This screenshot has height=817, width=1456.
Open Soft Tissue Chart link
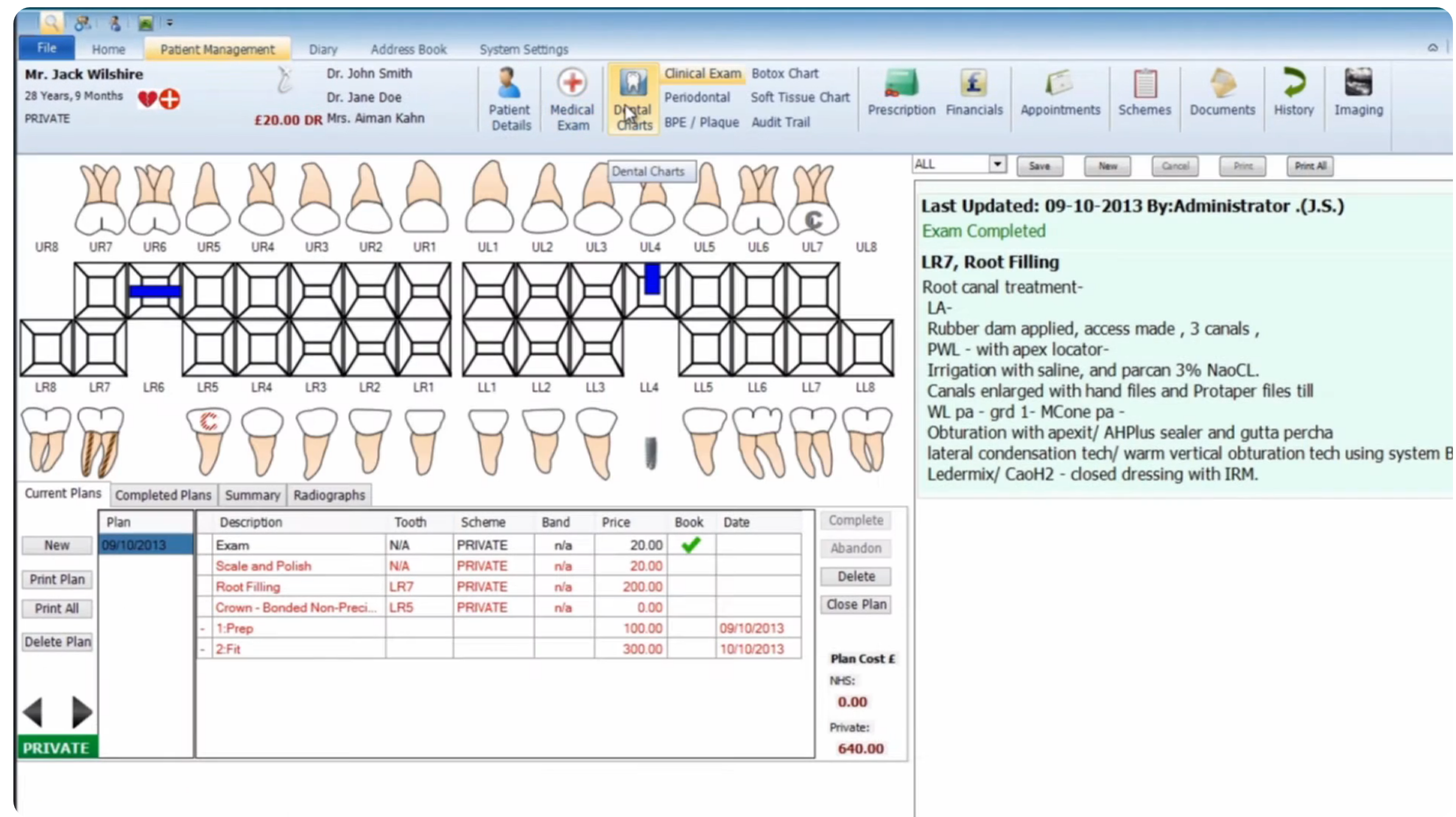tap(800, 97)
